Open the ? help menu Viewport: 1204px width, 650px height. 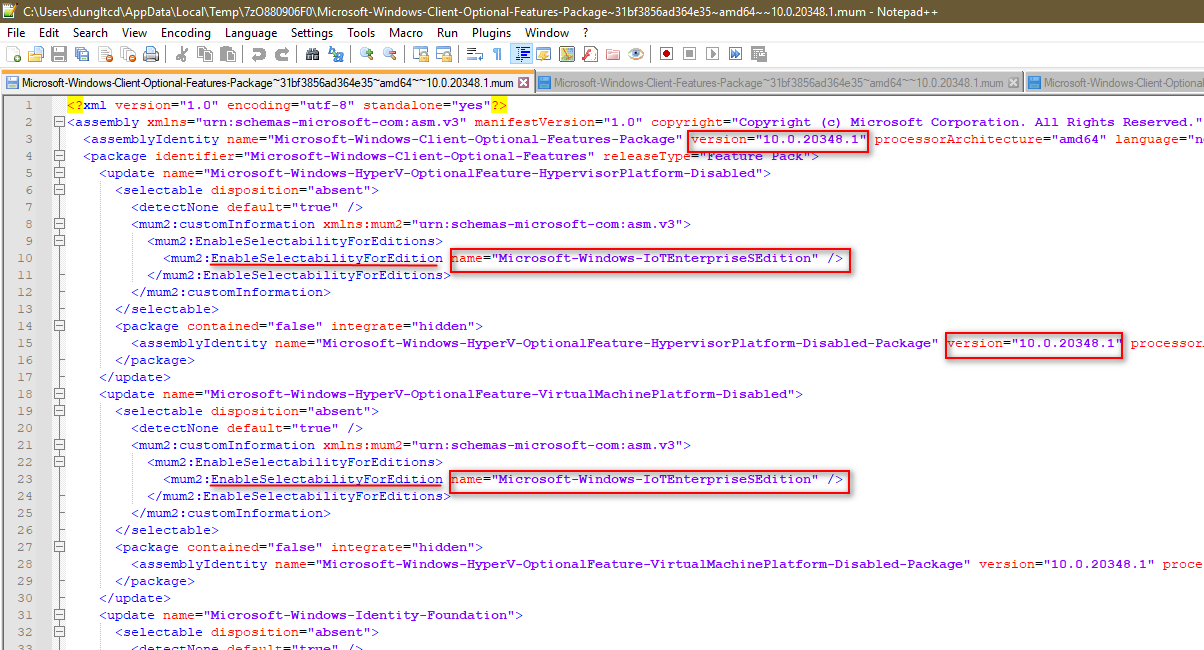[586, 32]
